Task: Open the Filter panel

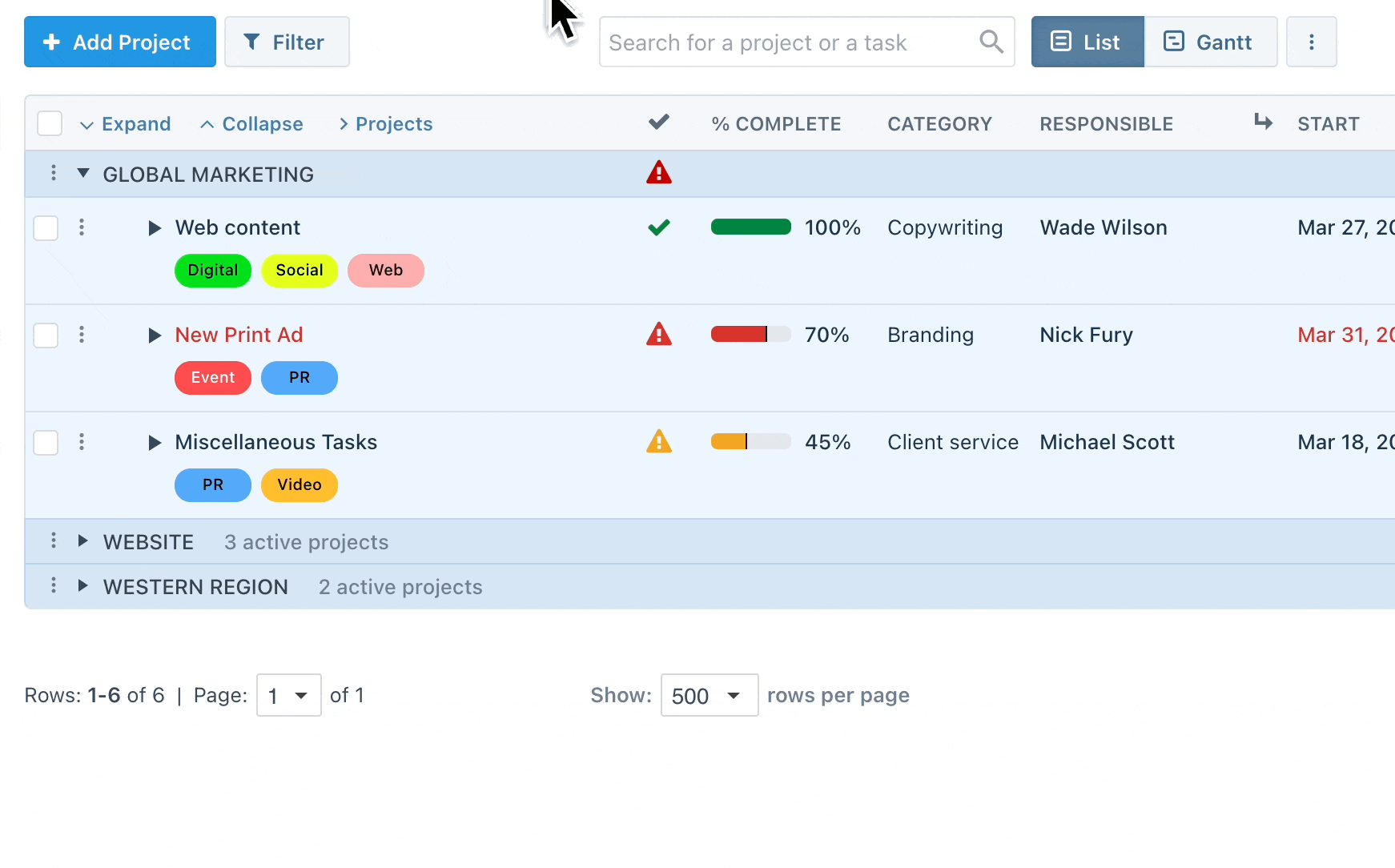Action: [287, 42]
